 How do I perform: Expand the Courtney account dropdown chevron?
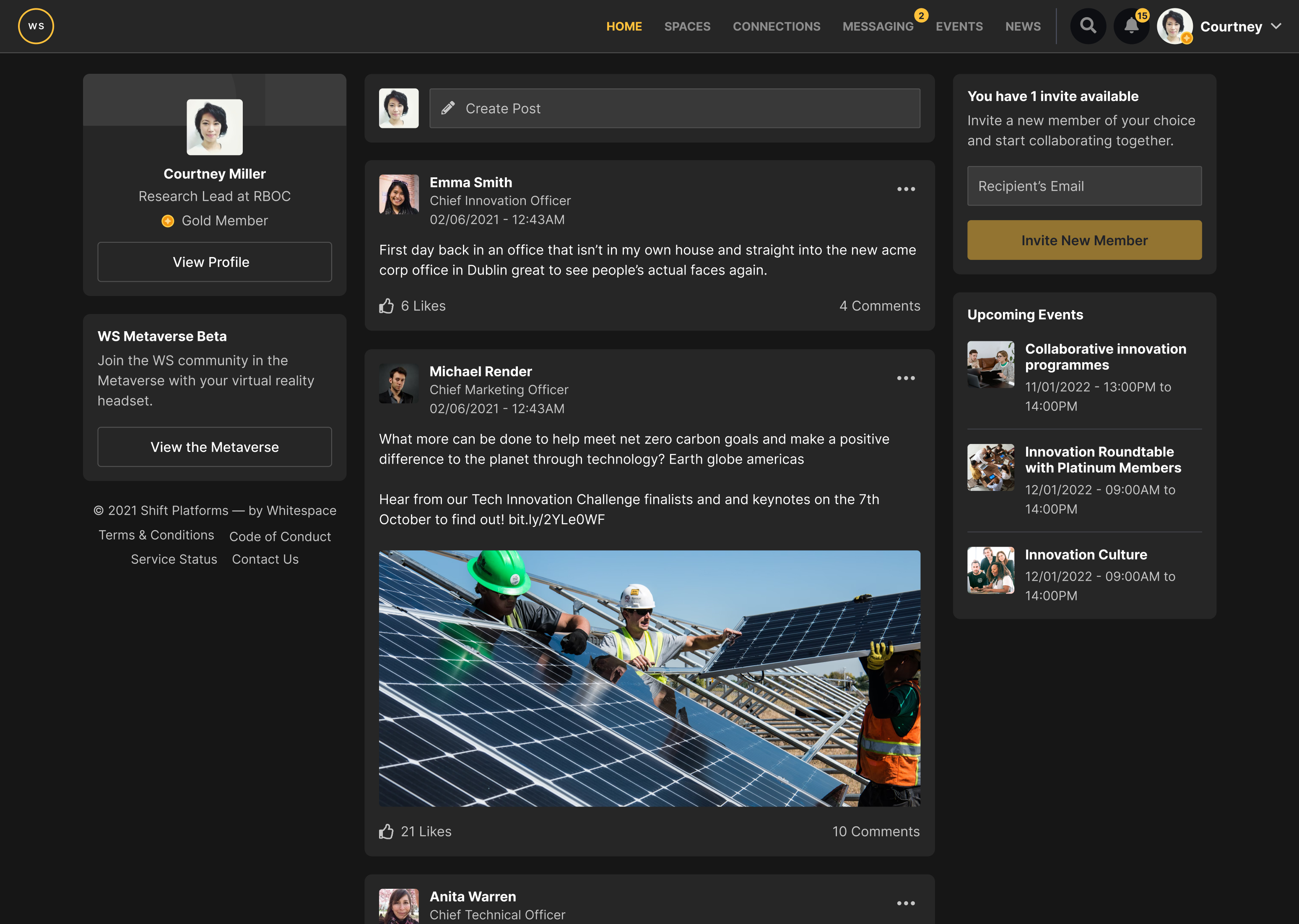click(x=1276, y=26)
